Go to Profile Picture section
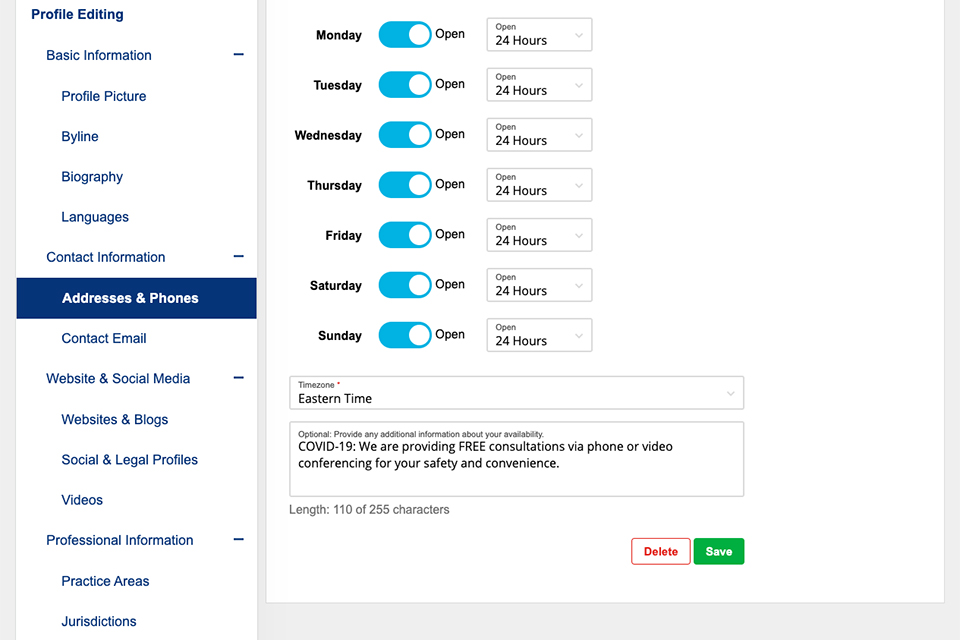Screen dimensions: 960x640 [x=104, y=96]
